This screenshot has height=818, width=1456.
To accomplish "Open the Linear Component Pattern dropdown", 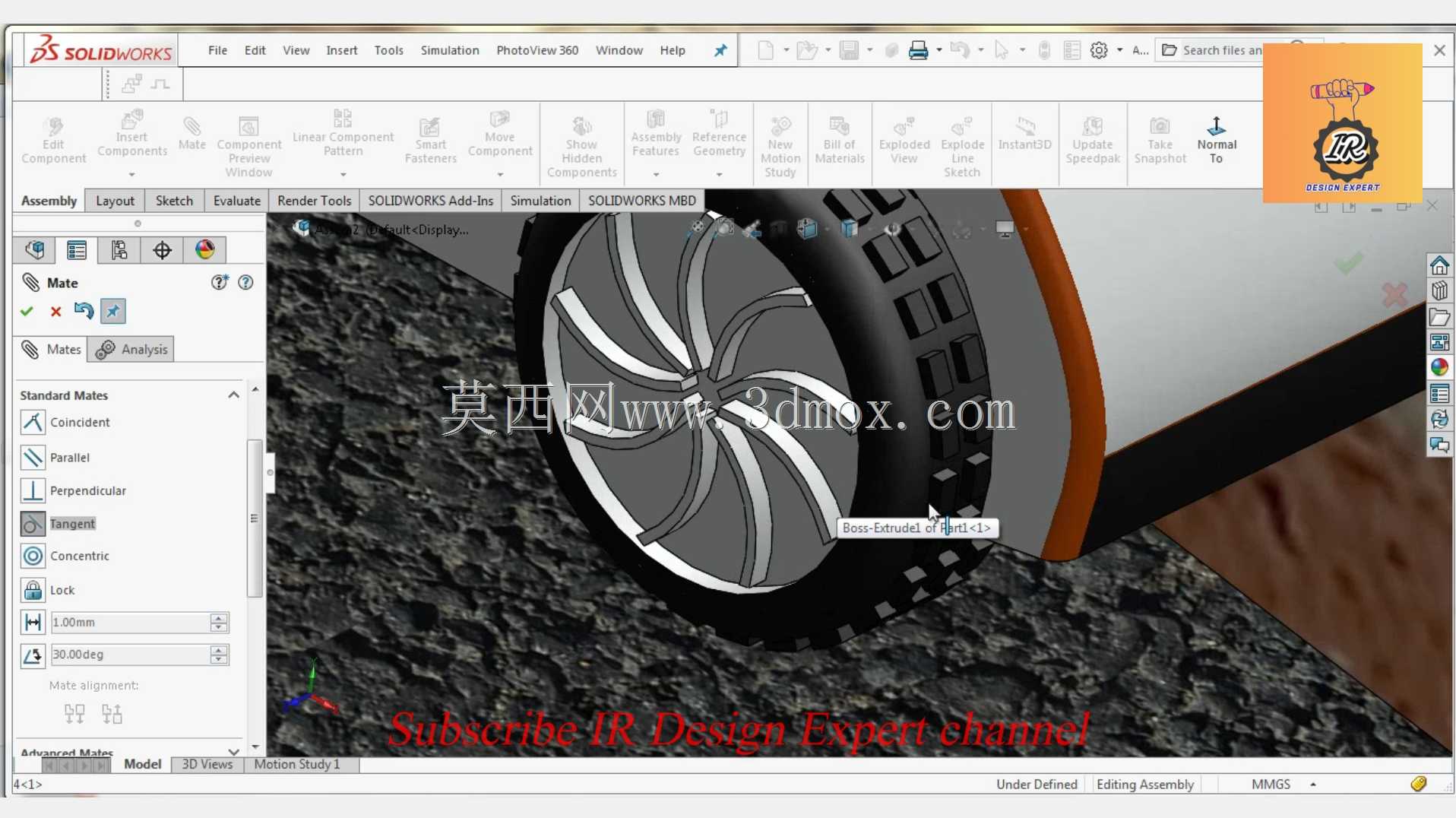I will click(x=343, y=174).
